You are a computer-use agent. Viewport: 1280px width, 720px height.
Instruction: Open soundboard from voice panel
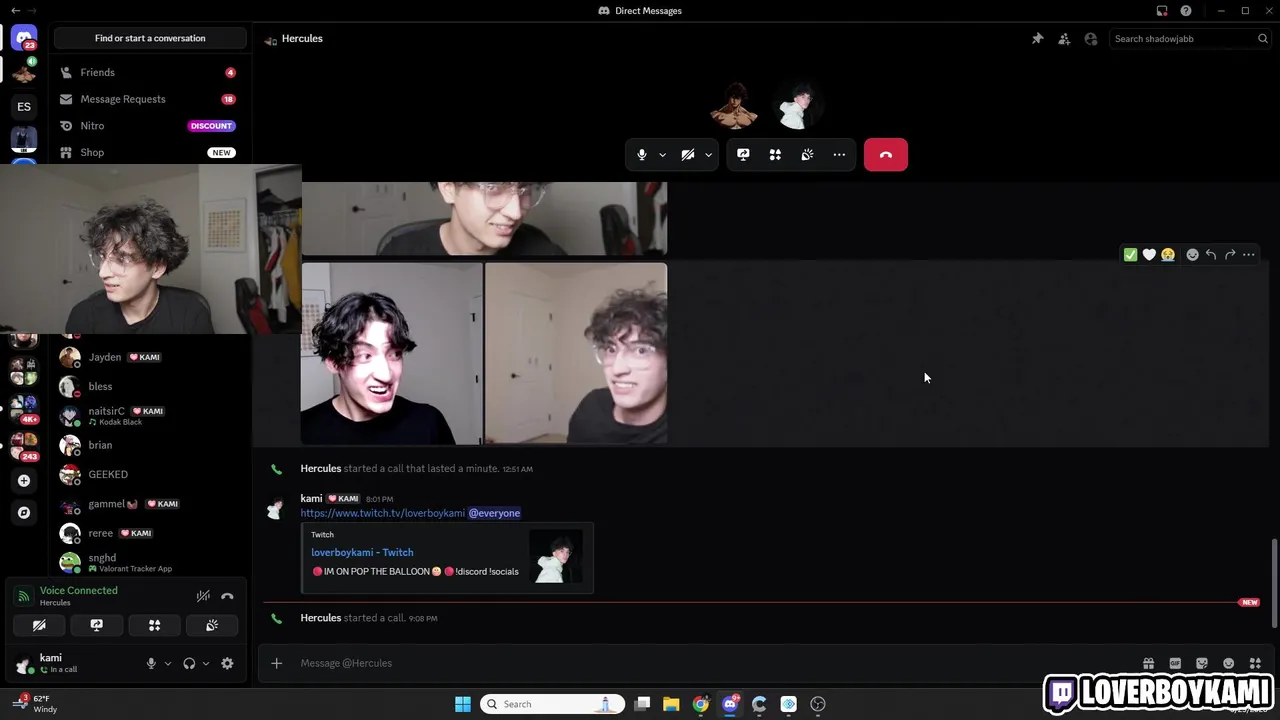pos(212,625)
